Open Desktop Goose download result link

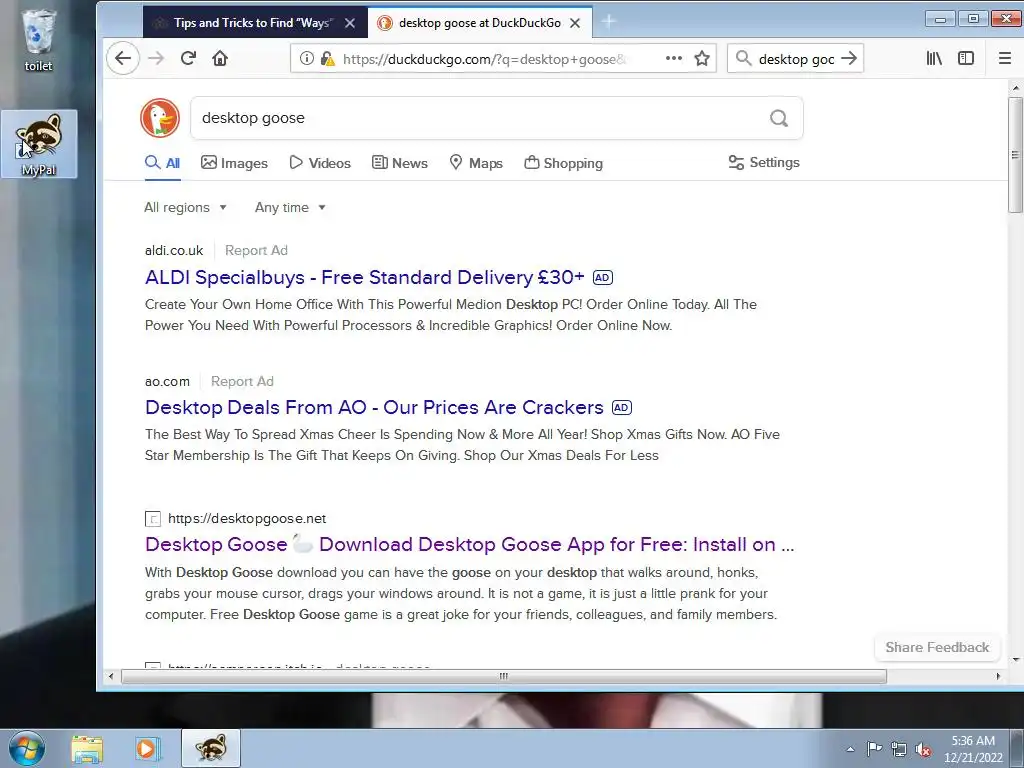pyautogui.click(x=470, y=545)
